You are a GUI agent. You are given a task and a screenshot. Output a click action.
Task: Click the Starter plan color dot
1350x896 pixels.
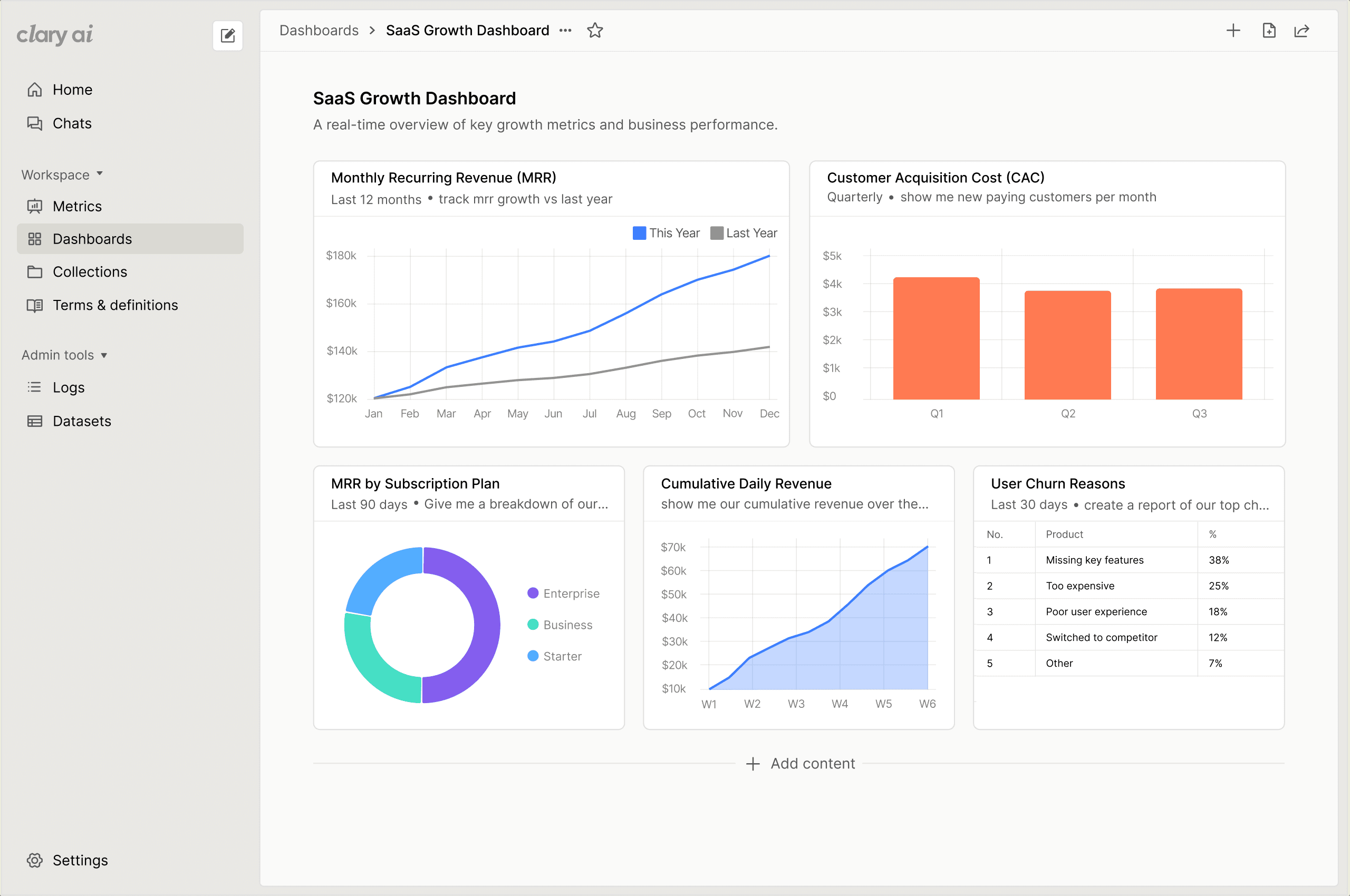[533, 656]
